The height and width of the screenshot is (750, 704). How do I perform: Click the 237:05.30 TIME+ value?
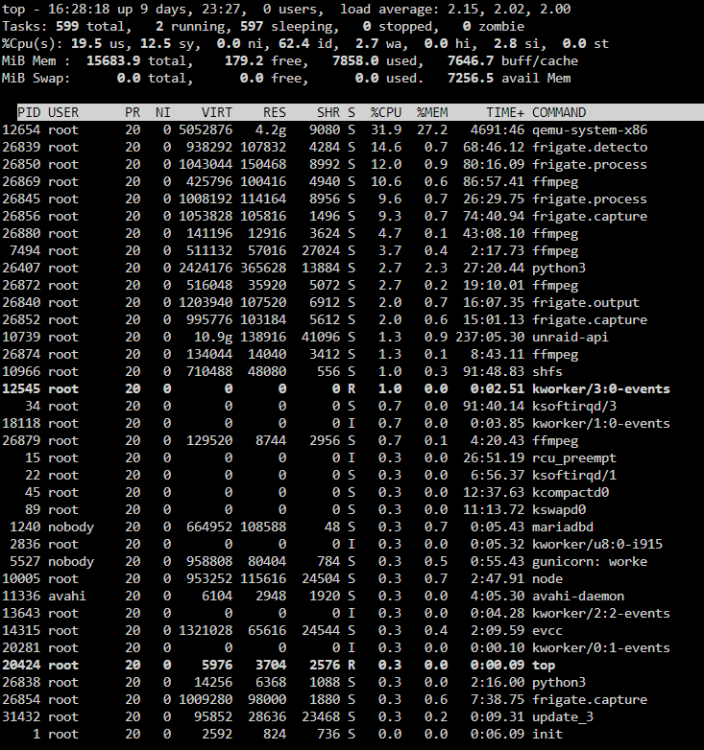(x=490, y=337)
